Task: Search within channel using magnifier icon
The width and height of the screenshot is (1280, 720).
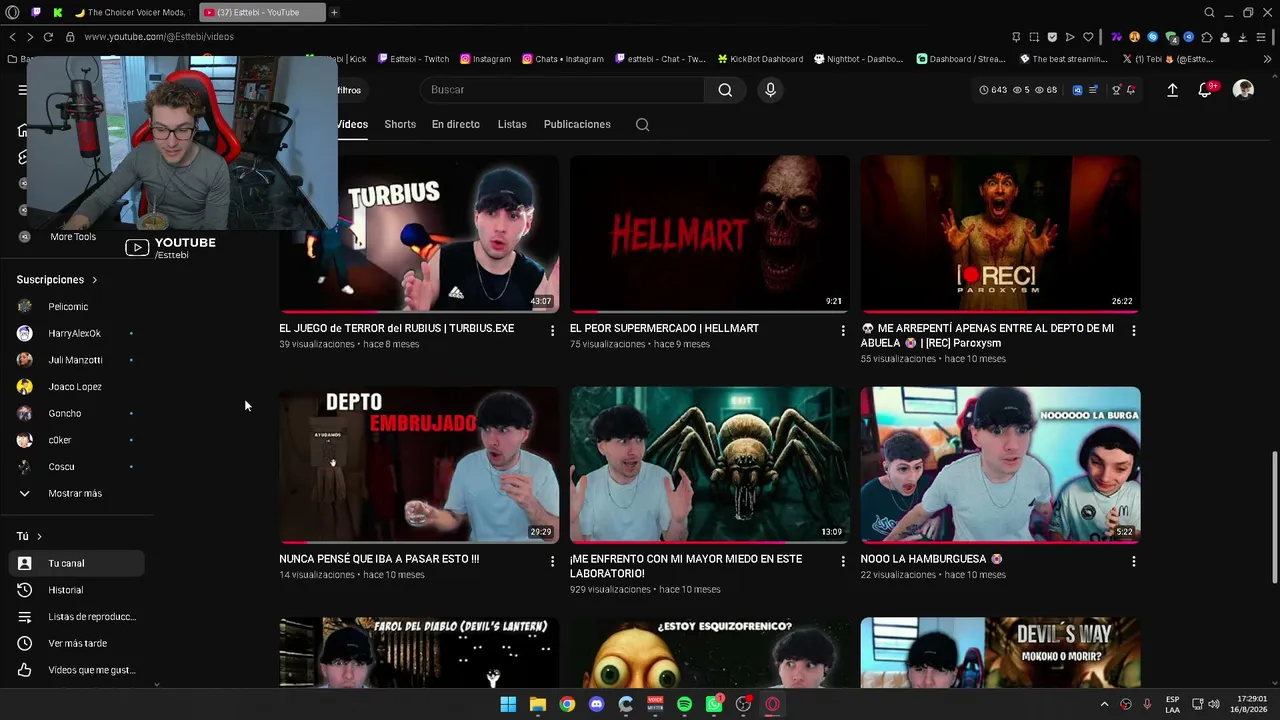Action: (x=642, y=125)
